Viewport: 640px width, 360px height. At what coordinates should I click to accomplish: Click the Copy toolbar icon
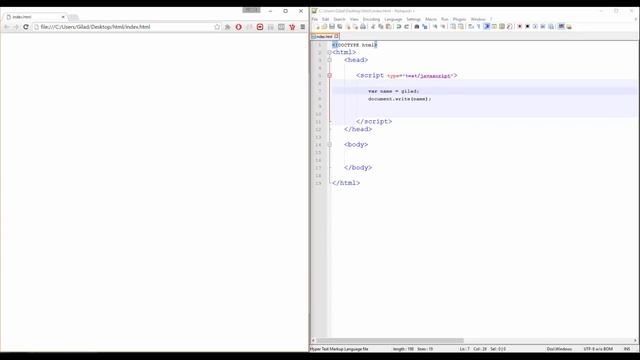point(380,27)
